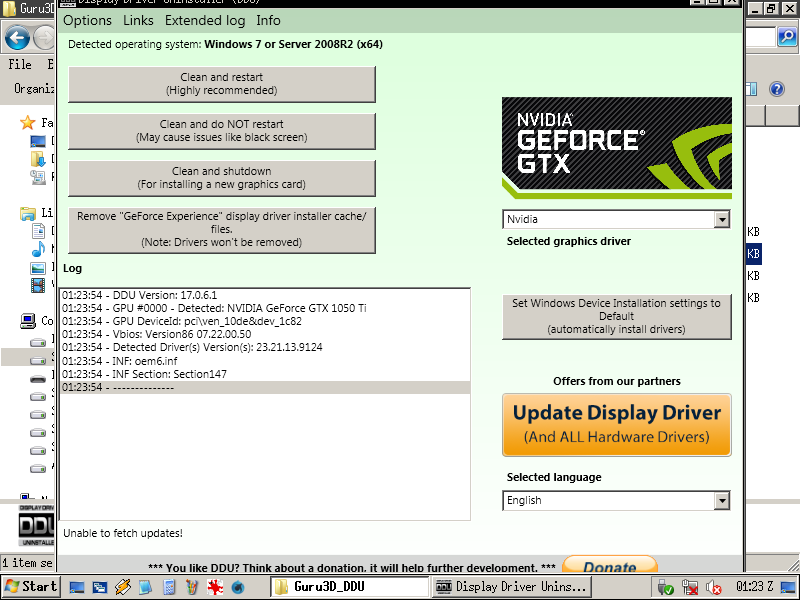Open the Links menu
The width and height of the screenshot is (800, 600).
pyautogui.click(x=138, y=20)
